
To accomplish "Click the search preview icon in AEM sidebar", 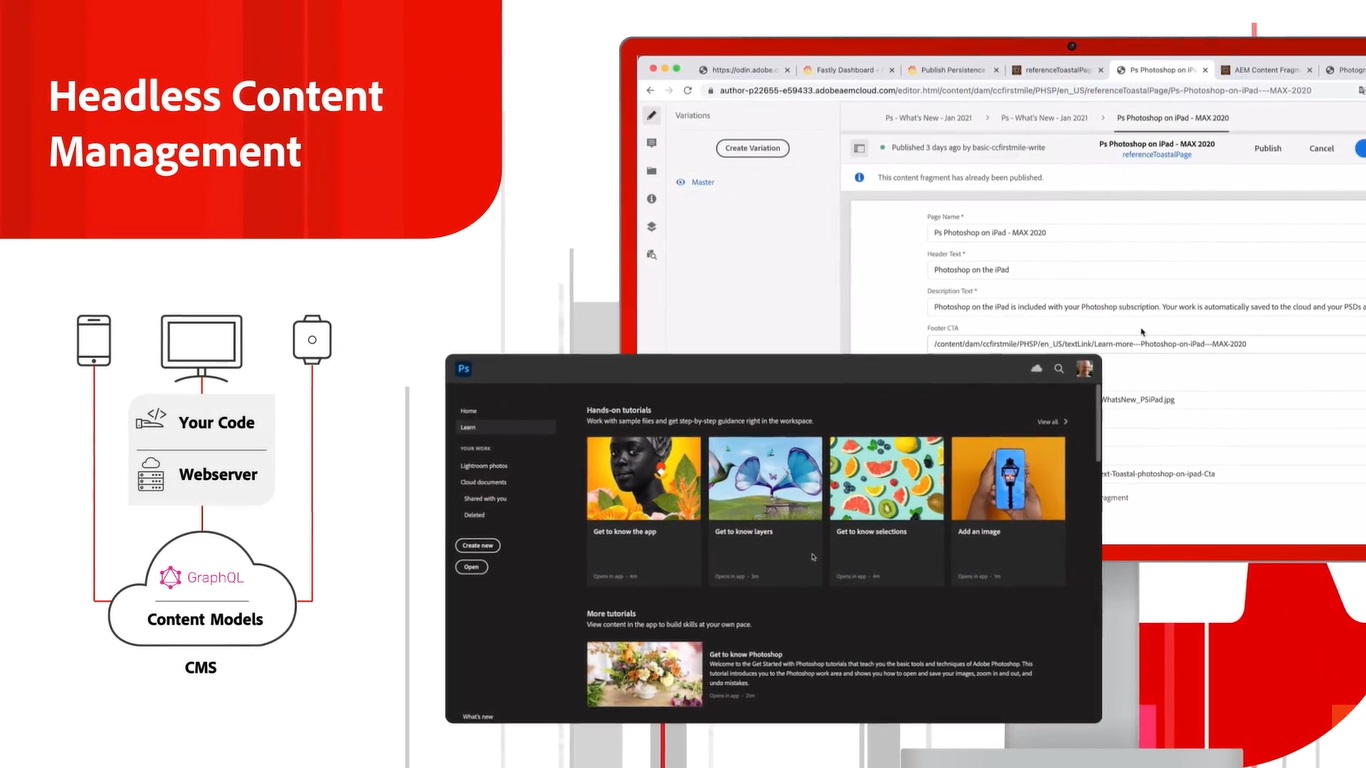I will (x=652, y=255).
